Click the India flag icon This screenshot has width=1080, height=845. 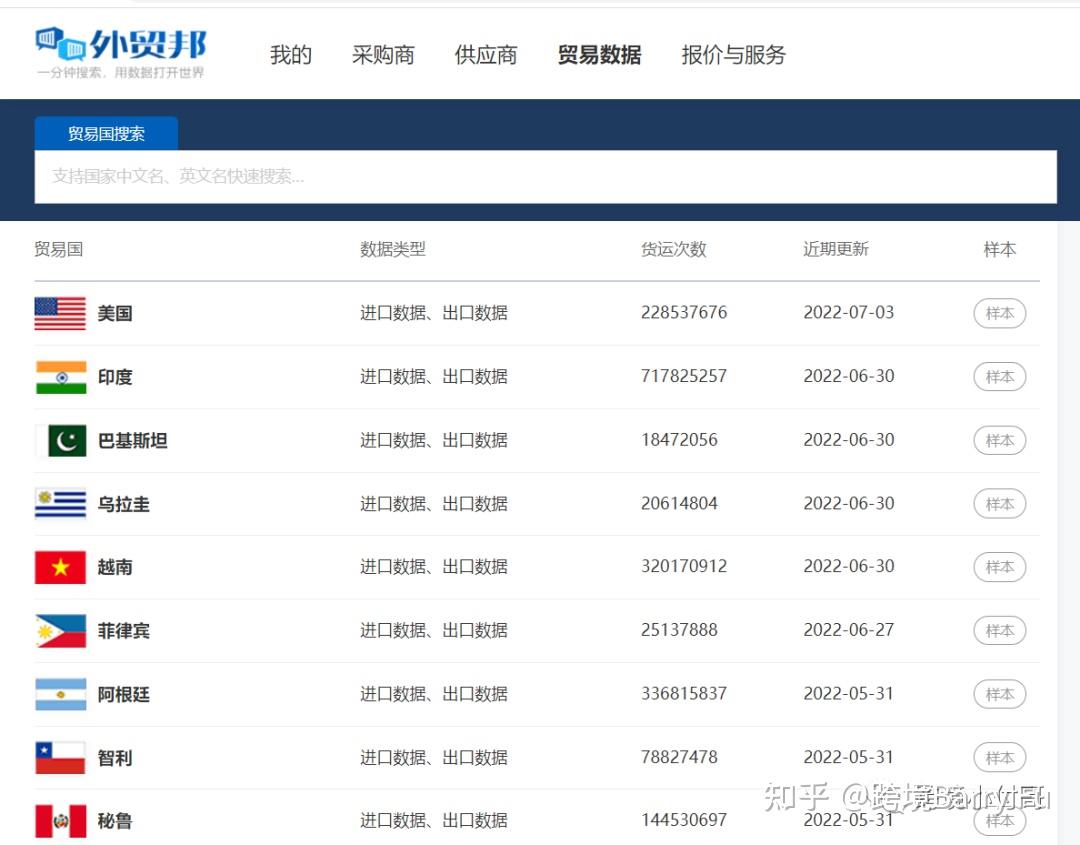pos(61,377)
